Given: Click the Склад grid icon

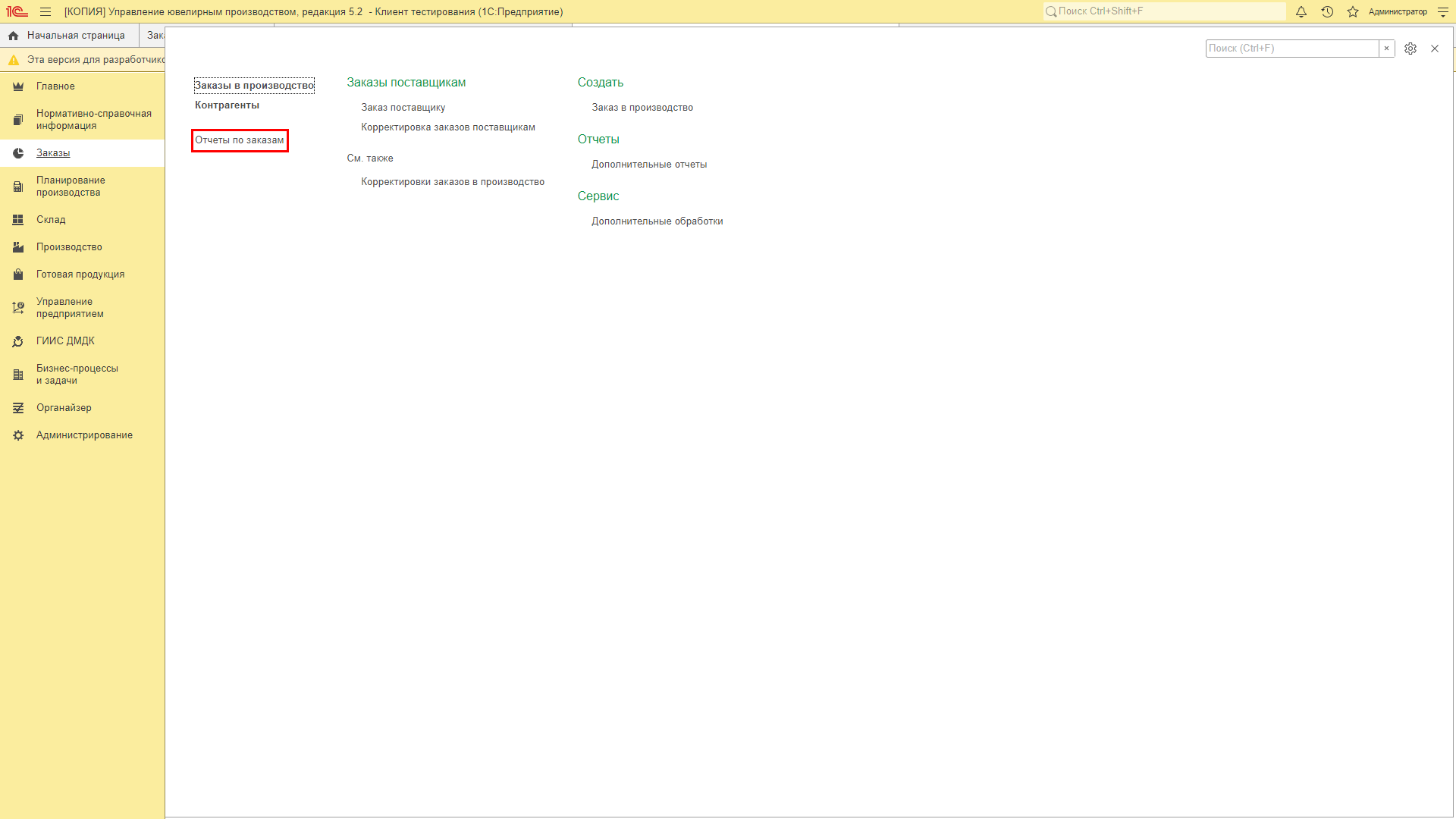Looking at the screenshot, I should 18,220.
